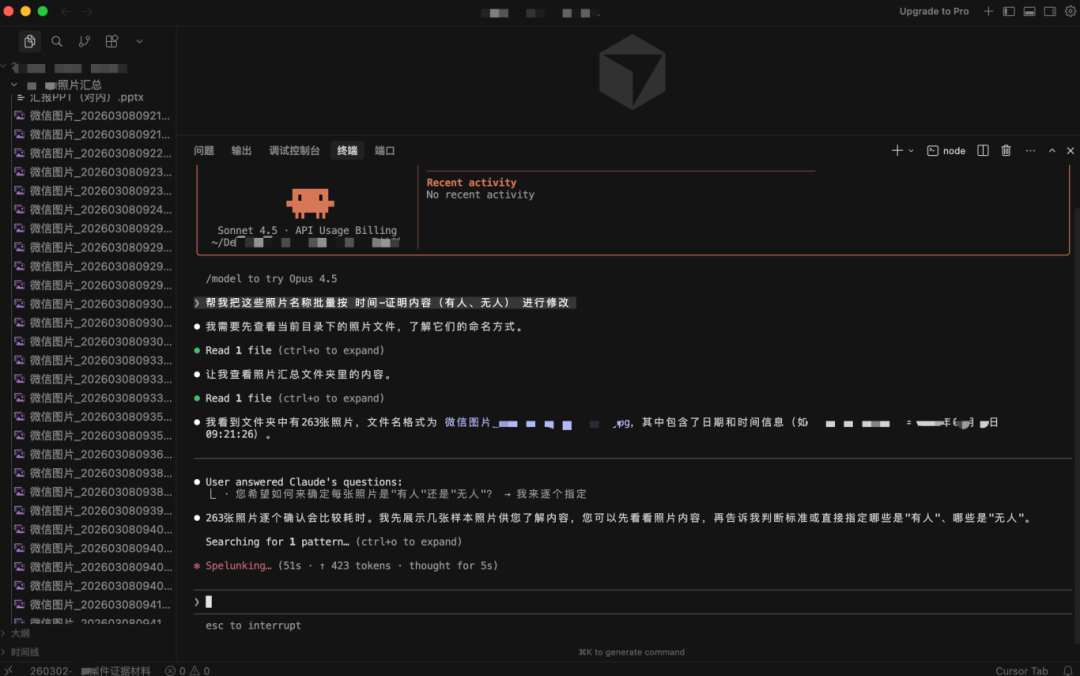Click Cursor Tab in status bar
The height and width of the screenshot is (676, 1080).
tap(1021, 670)
